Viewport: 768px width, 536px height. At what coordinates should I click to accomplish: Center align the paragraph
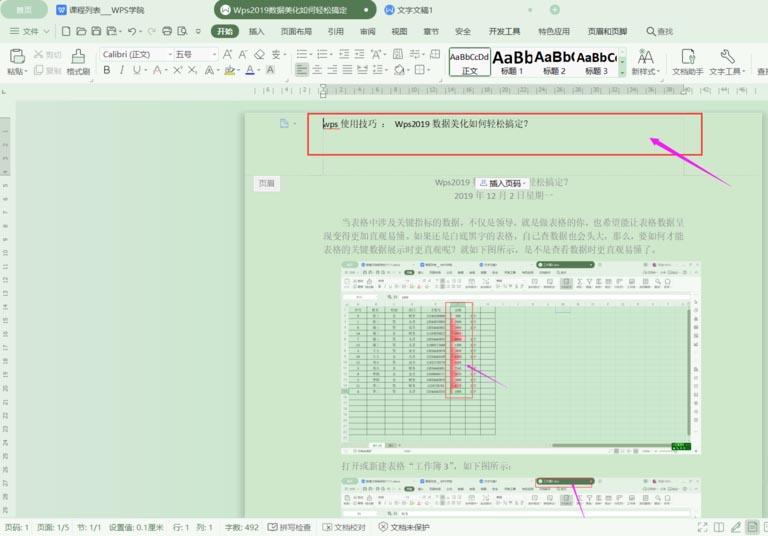coord(317,70)
